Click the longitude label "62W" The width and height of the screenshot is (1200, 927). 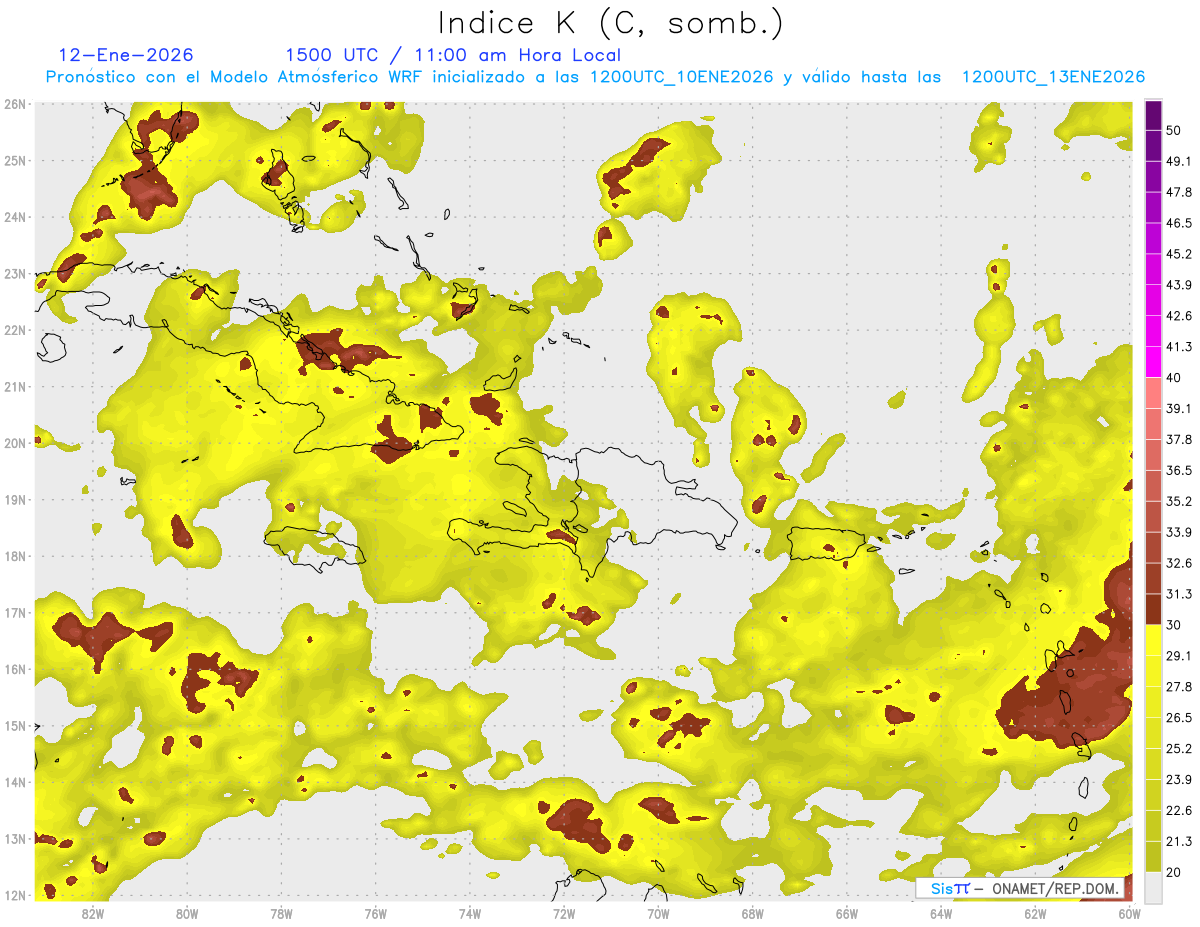point(1036,913)
